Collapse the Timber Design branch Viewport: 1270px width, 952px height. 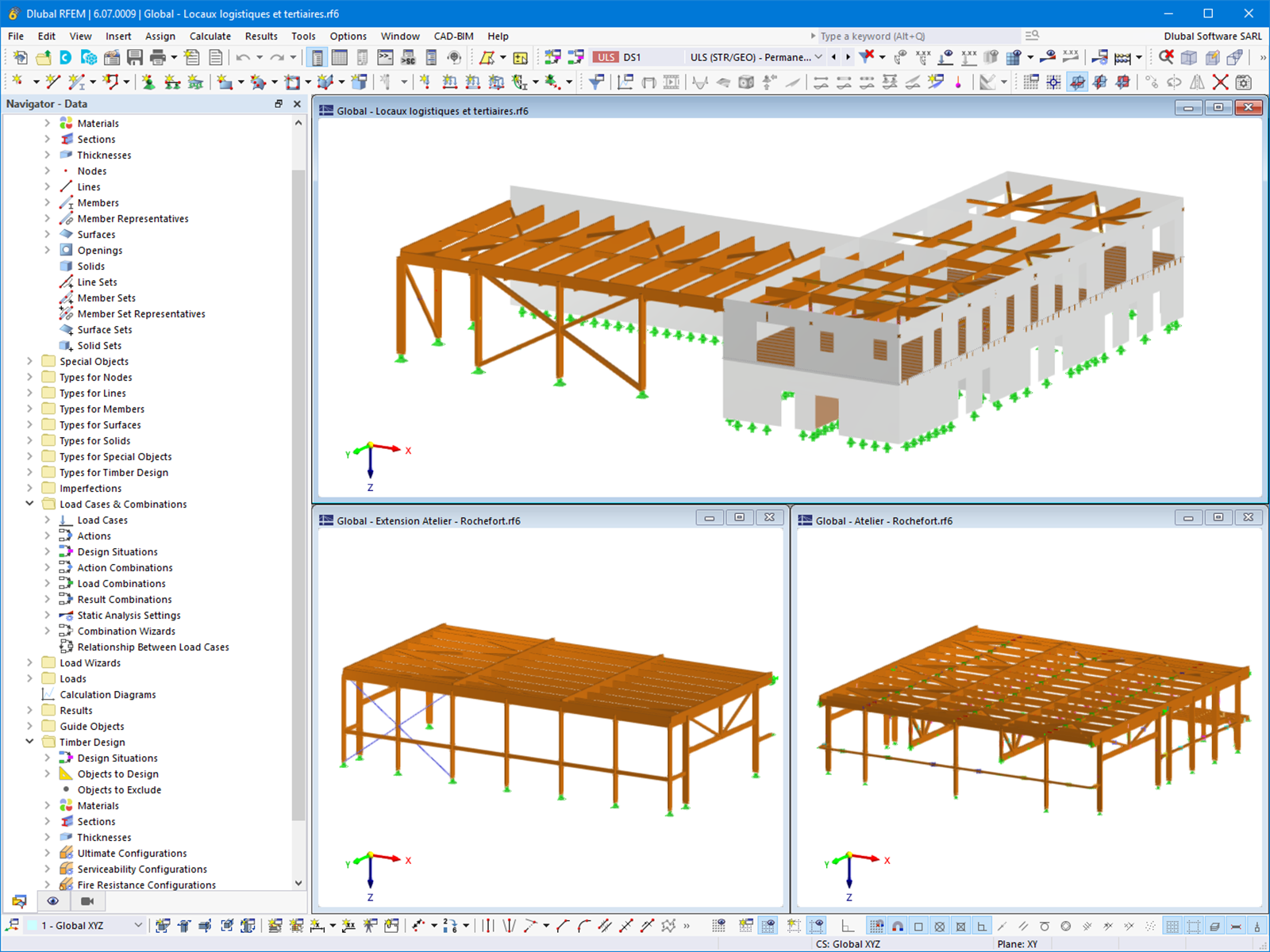pos(29,742)
